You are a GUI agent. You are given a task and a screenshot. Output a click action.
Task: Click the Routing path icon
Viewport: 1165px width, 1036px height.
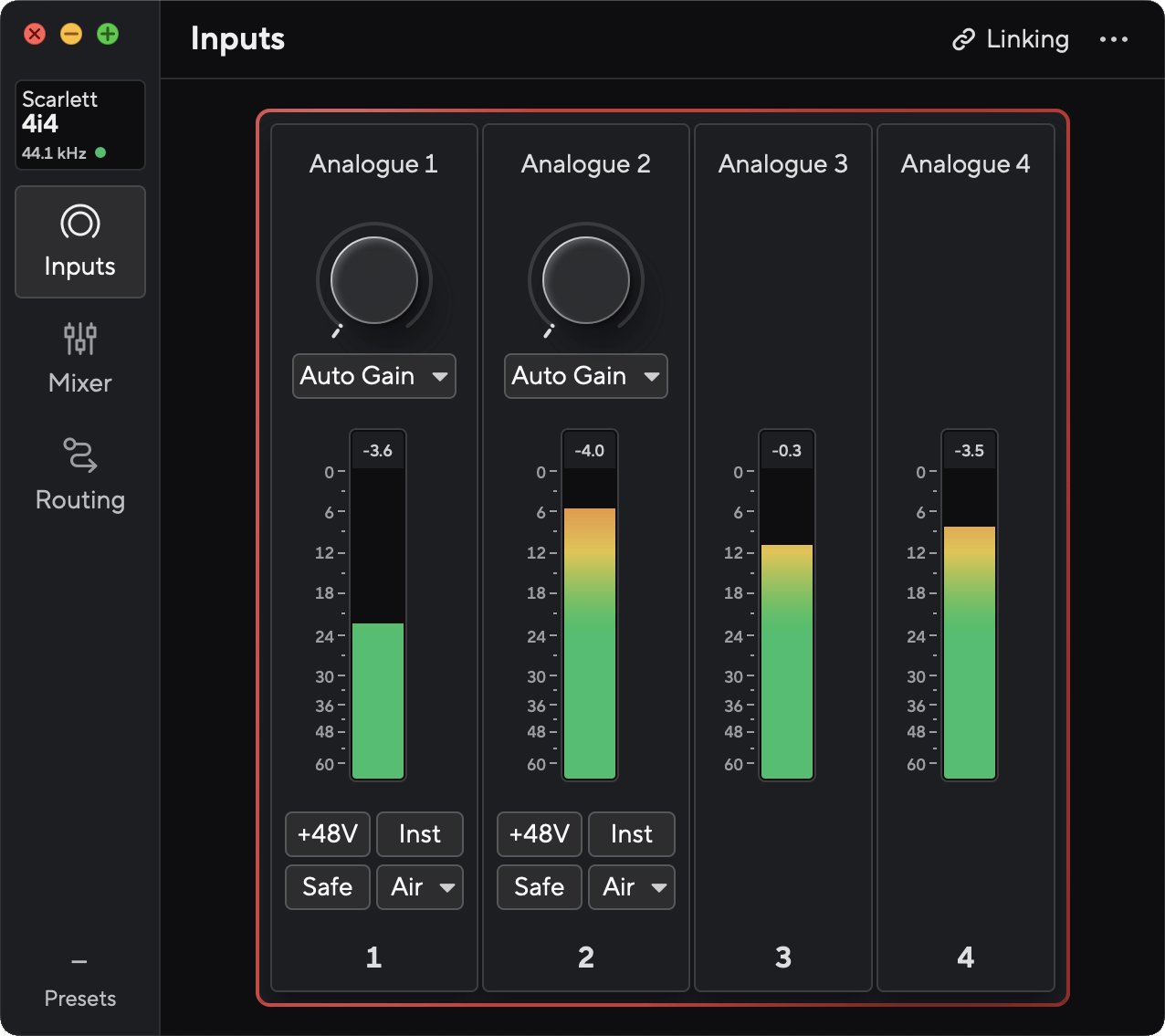[x=80, y=455]
